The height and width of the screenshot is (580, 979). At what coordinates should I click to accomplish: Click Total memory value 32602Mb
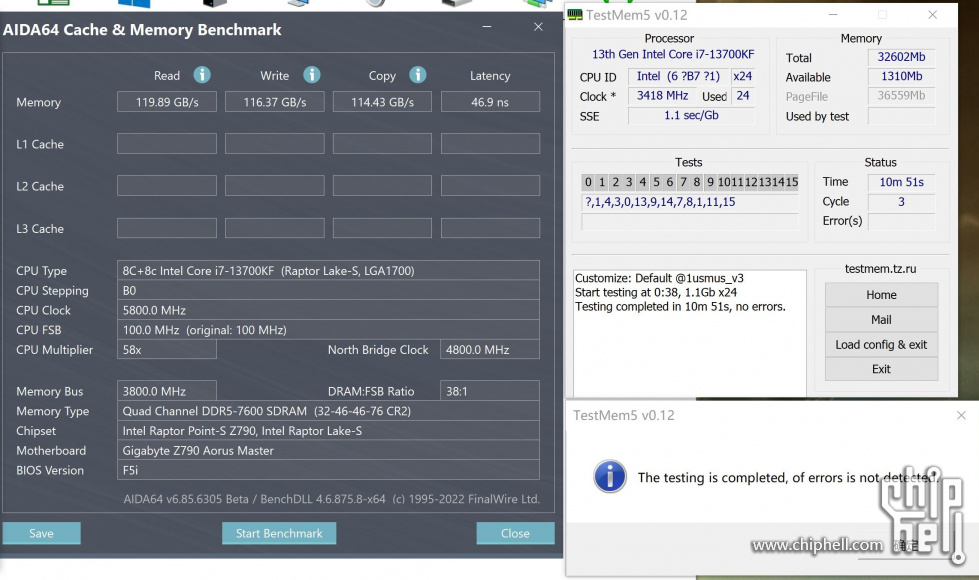(x=901, y=57)
